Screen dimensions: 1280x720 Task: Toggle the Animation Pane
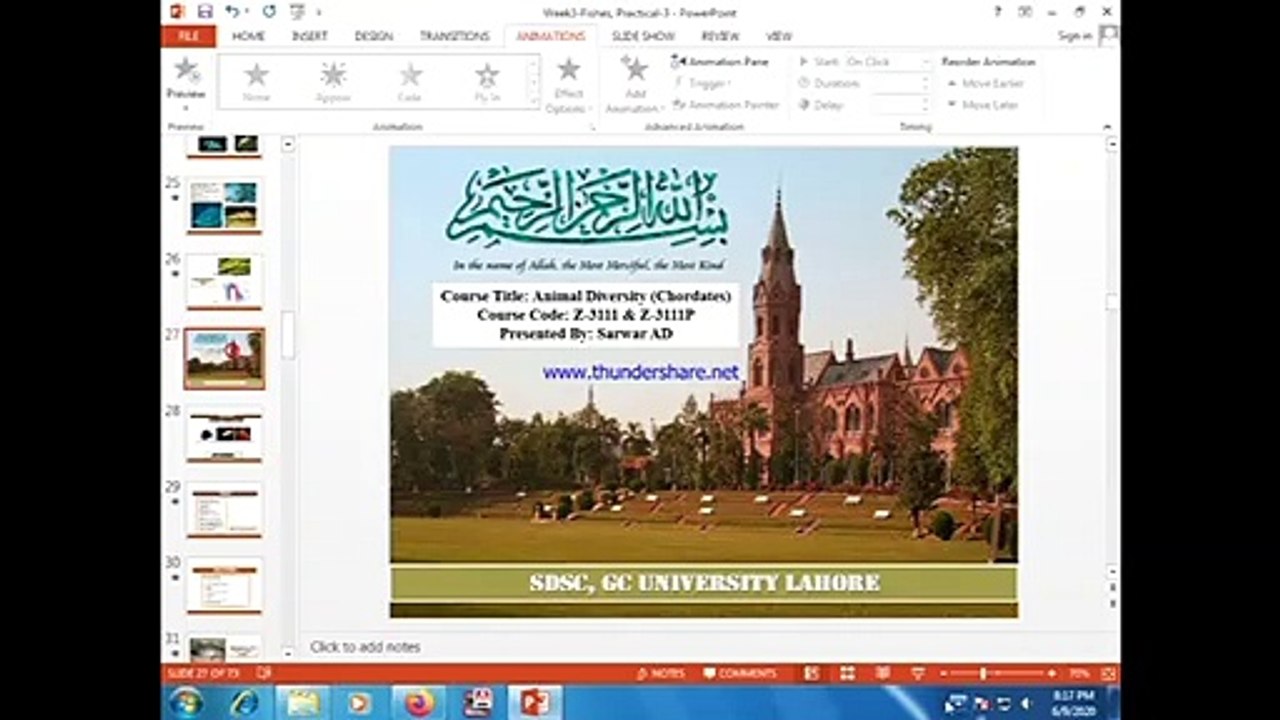(x=720, y=61)
